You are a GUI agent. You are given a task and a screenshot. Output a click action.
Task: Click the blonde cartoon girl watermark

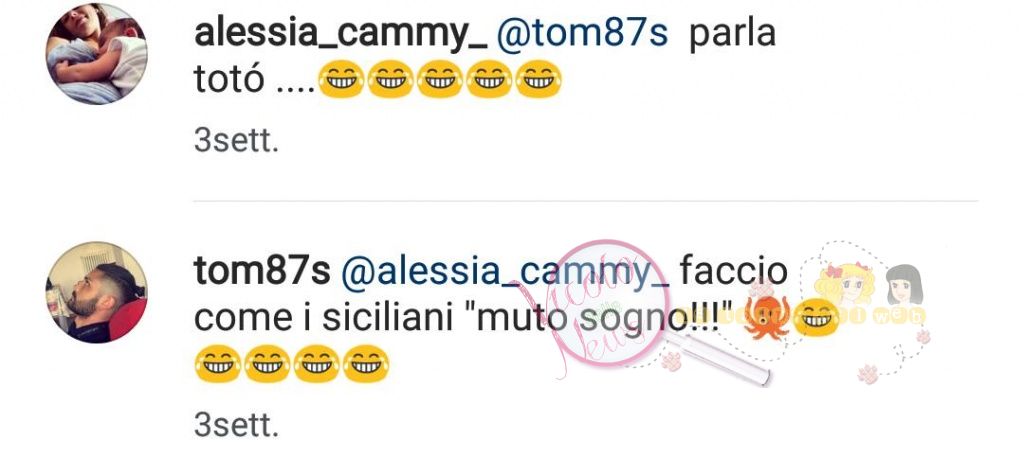(x=847, y=285)
